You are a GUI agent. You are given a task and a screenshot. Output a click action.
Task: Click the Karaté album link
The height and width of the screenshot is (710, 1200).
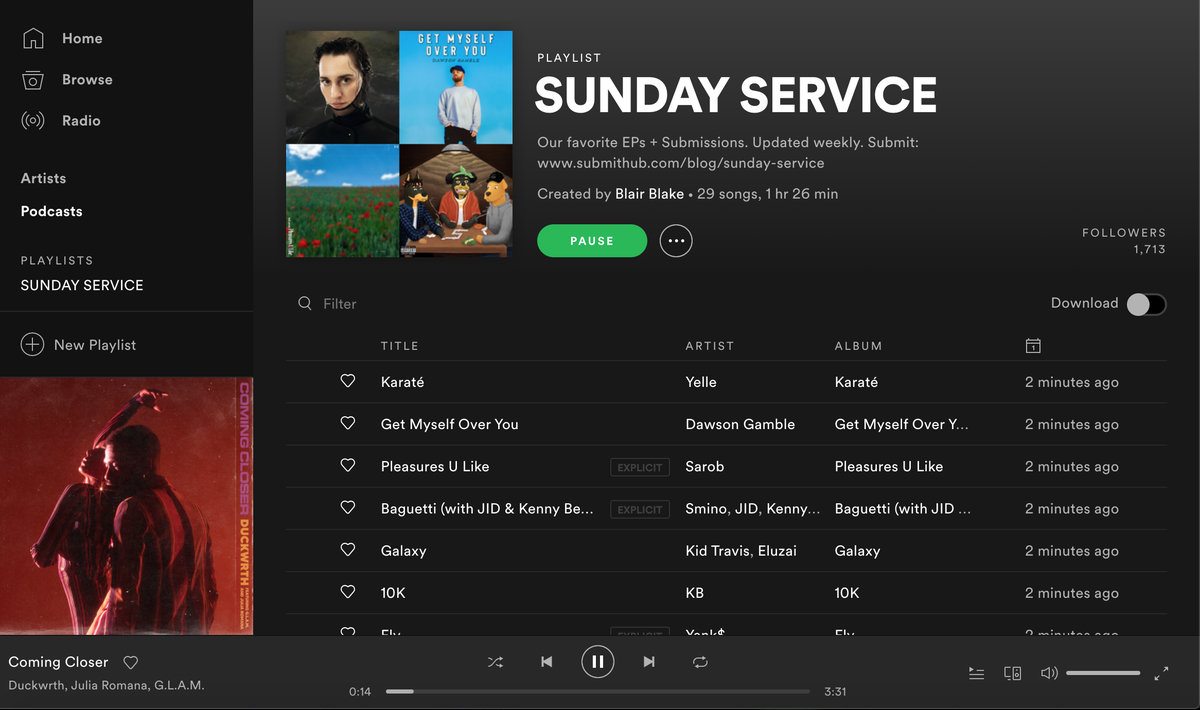[857, 382]
